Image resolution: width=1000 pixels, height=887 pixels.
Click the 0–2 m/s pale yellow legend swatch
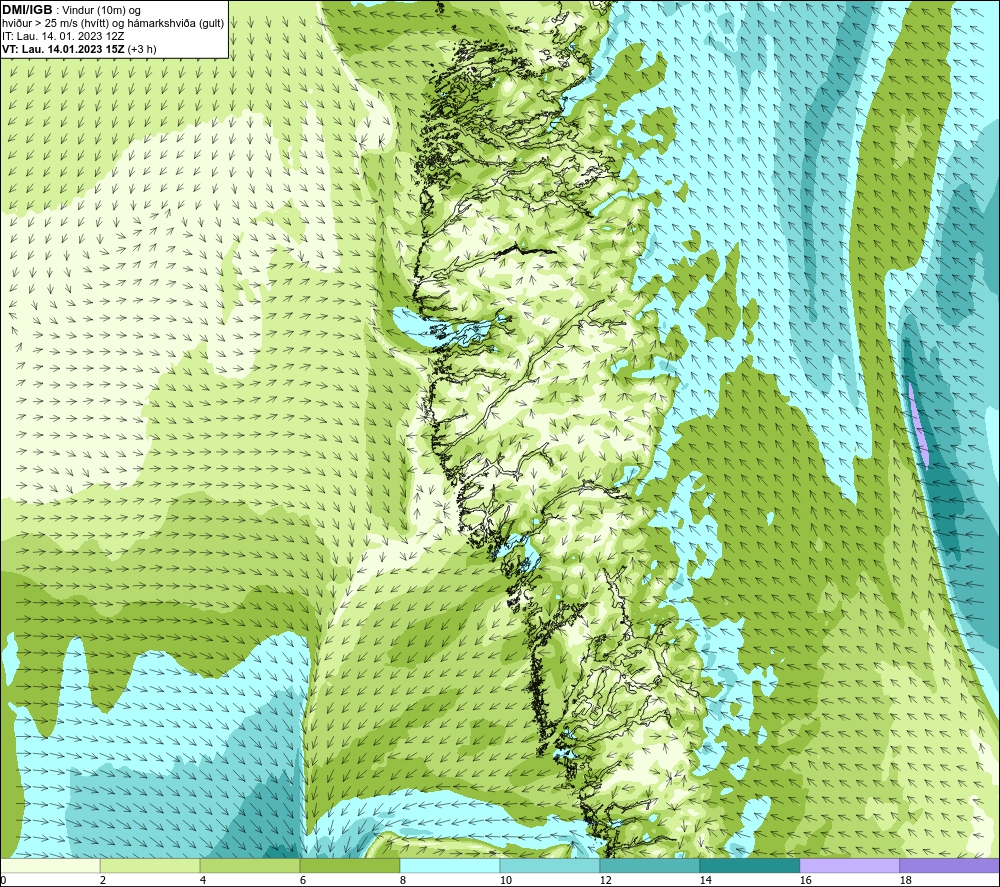pyautogui.click(x=50, y=865)
